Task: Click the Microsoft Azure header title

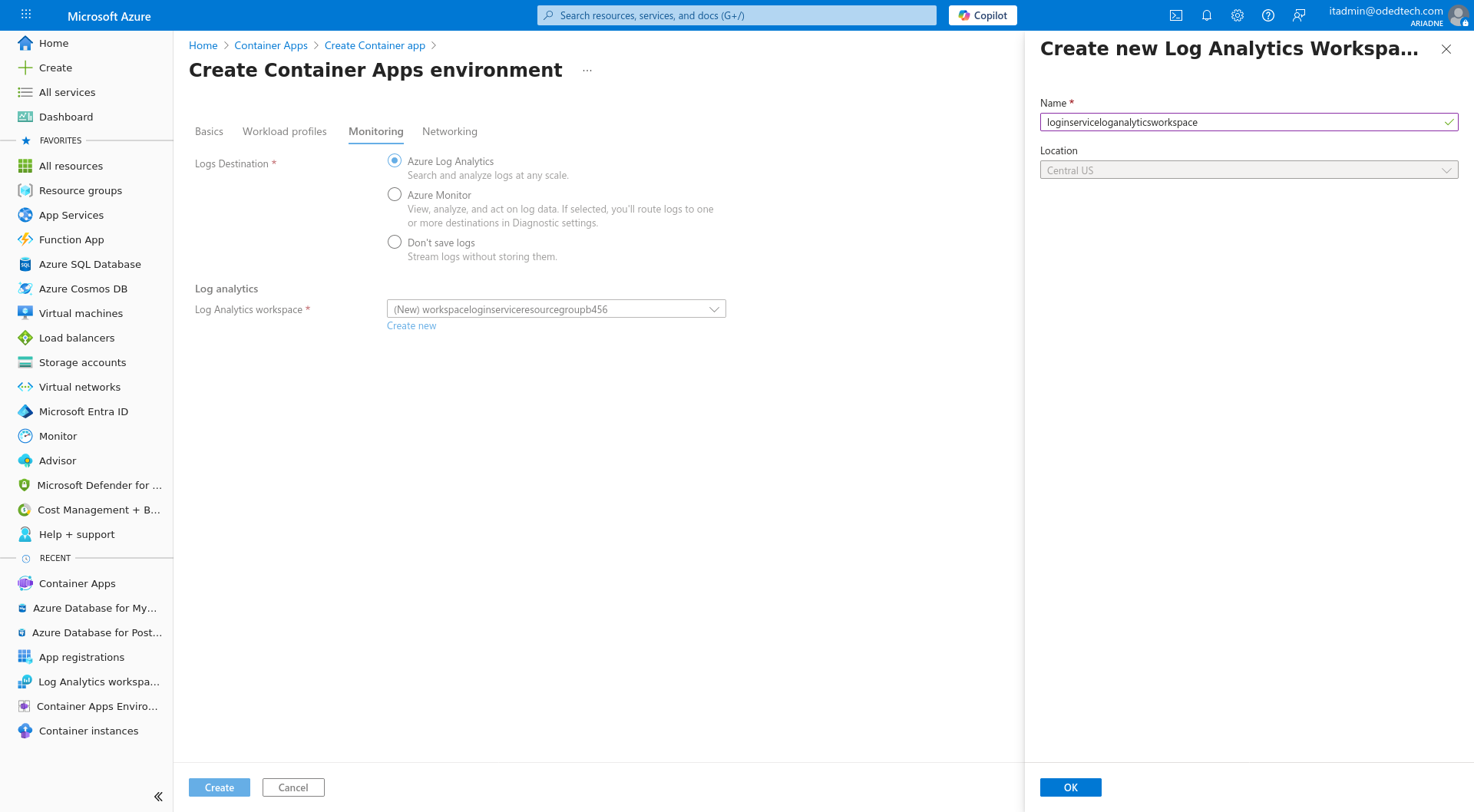Action: 109,16
